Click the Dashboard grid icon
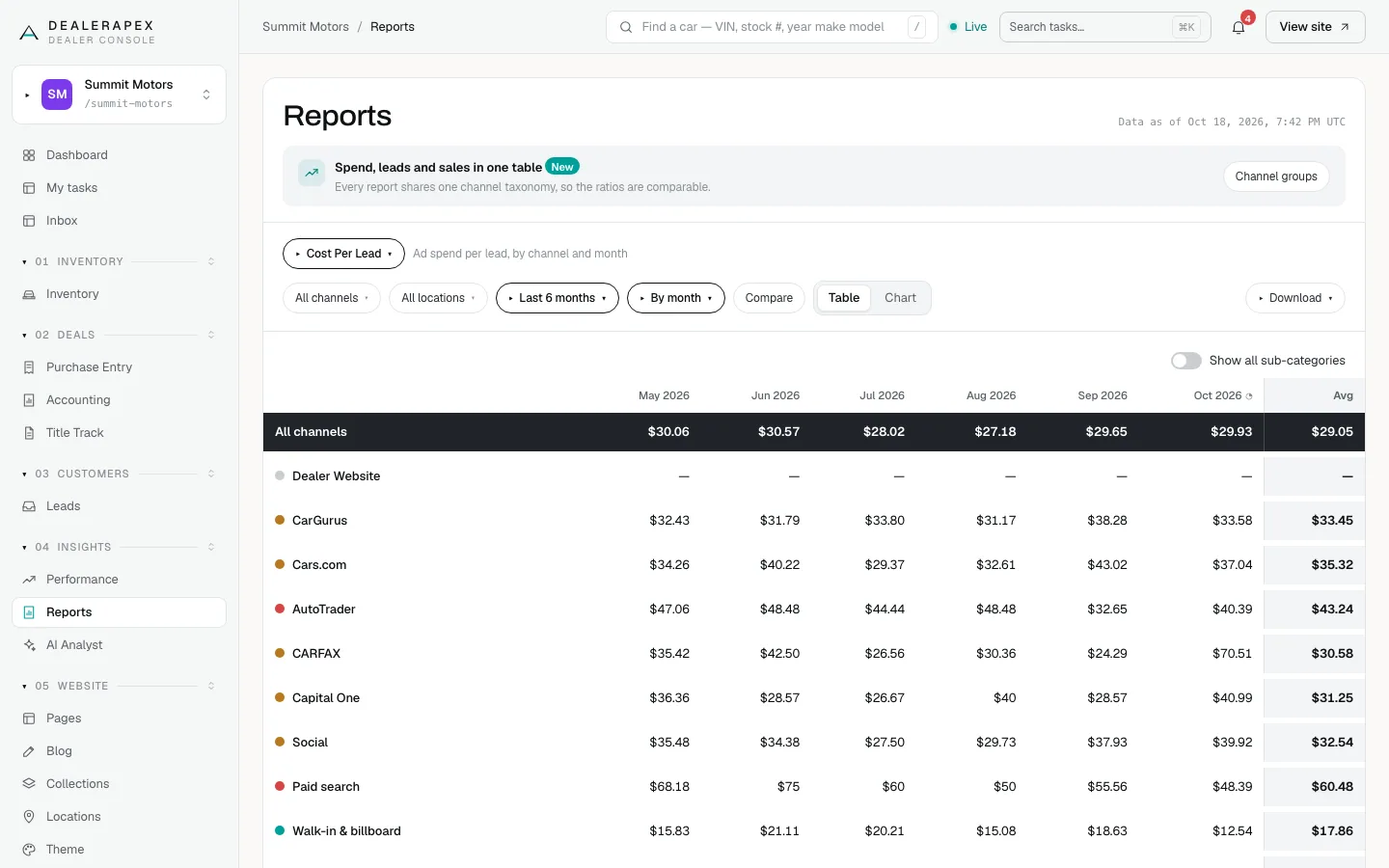This screenshot has width=1389, height=868. click(x=29, y=155)
